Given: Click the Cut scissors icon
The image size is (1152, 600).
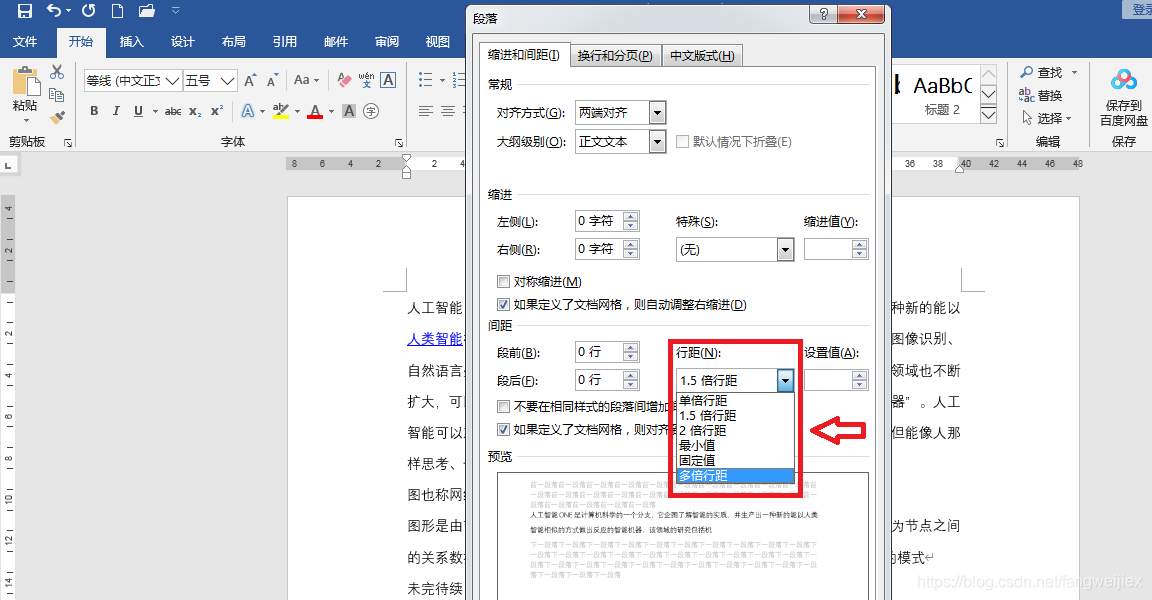Looking at the screenshot, I should [57, 72].
